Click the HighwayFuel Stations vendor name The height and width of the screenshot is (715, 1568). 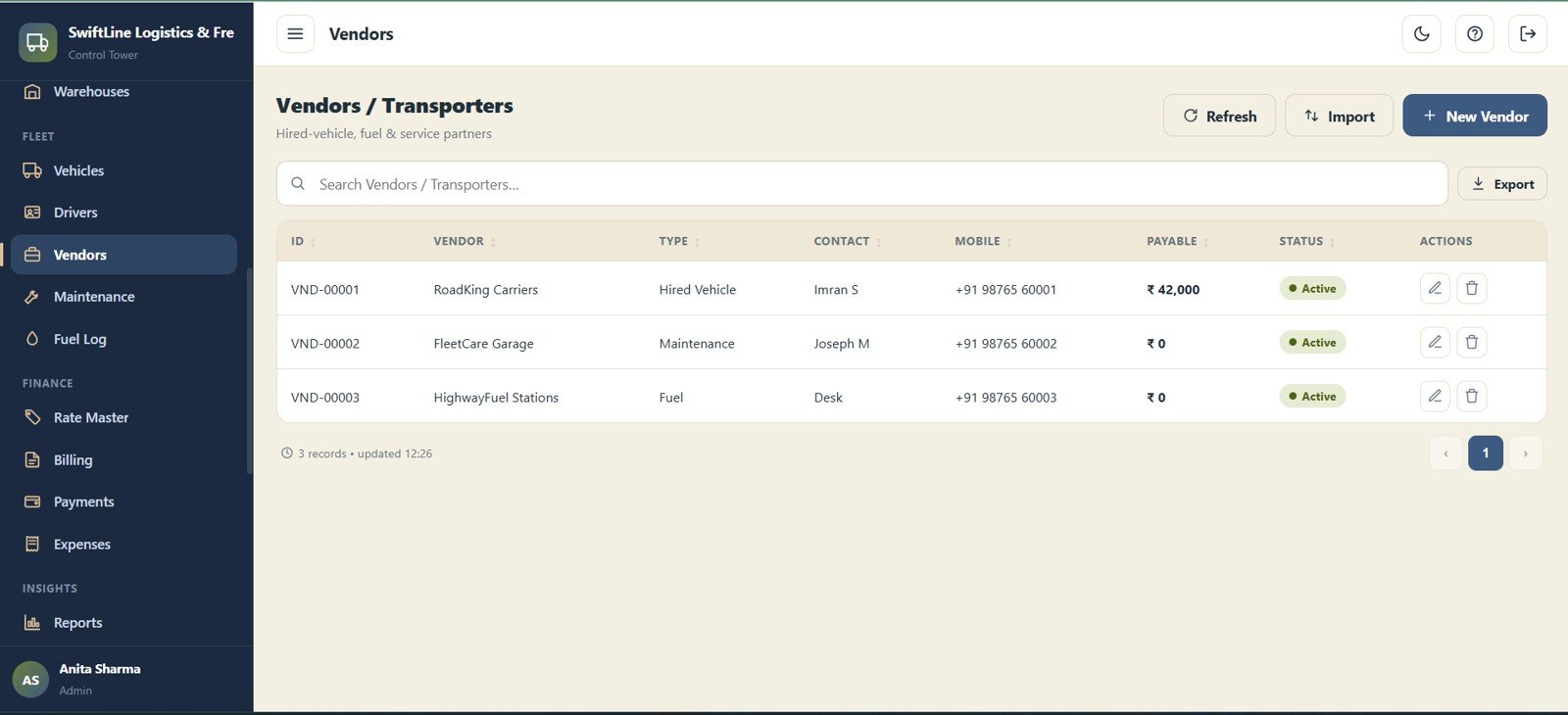pyautogui.click(x=496, y=398)
